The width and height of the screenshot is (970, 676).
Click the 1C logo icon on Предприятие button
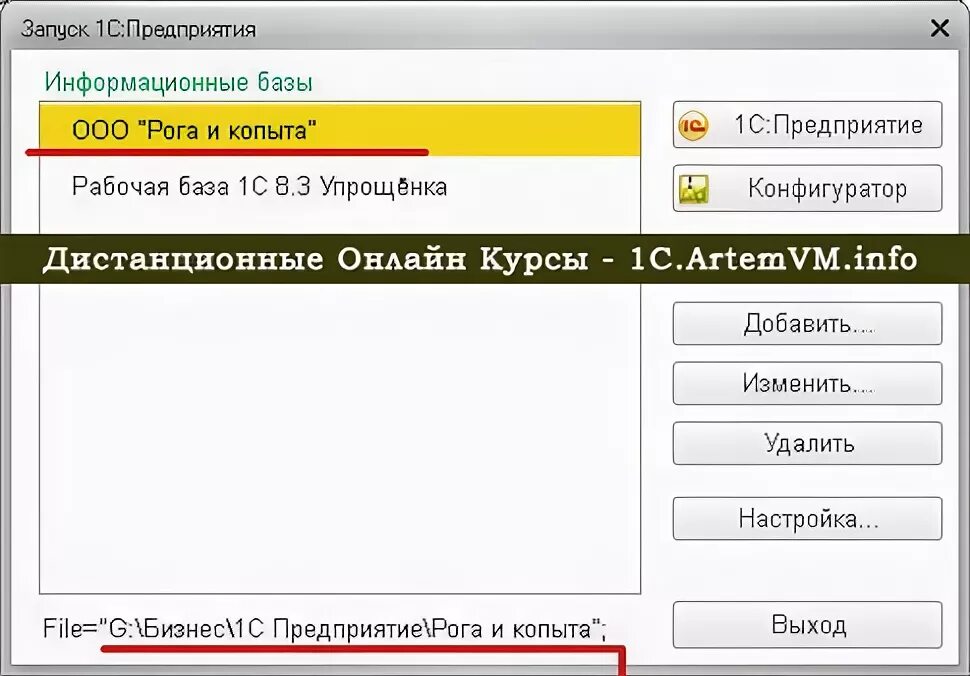pyautogui.click(x=693, y=126)
